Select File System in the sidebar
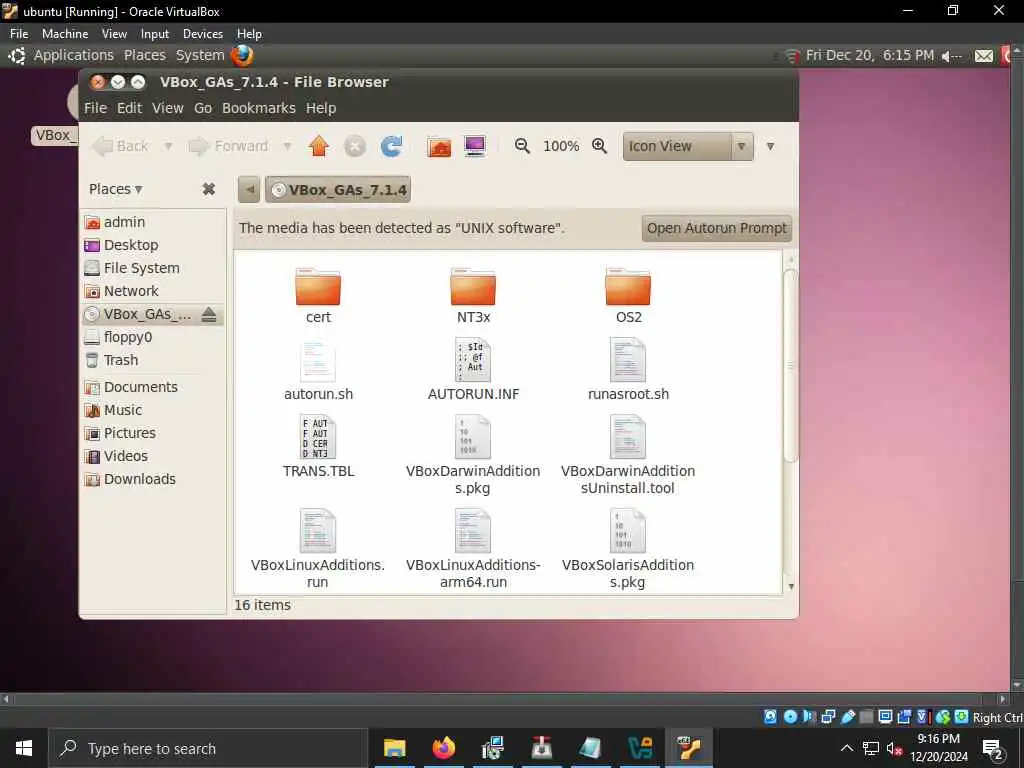This screenshot has width=1024, height=768. point(153,268)
